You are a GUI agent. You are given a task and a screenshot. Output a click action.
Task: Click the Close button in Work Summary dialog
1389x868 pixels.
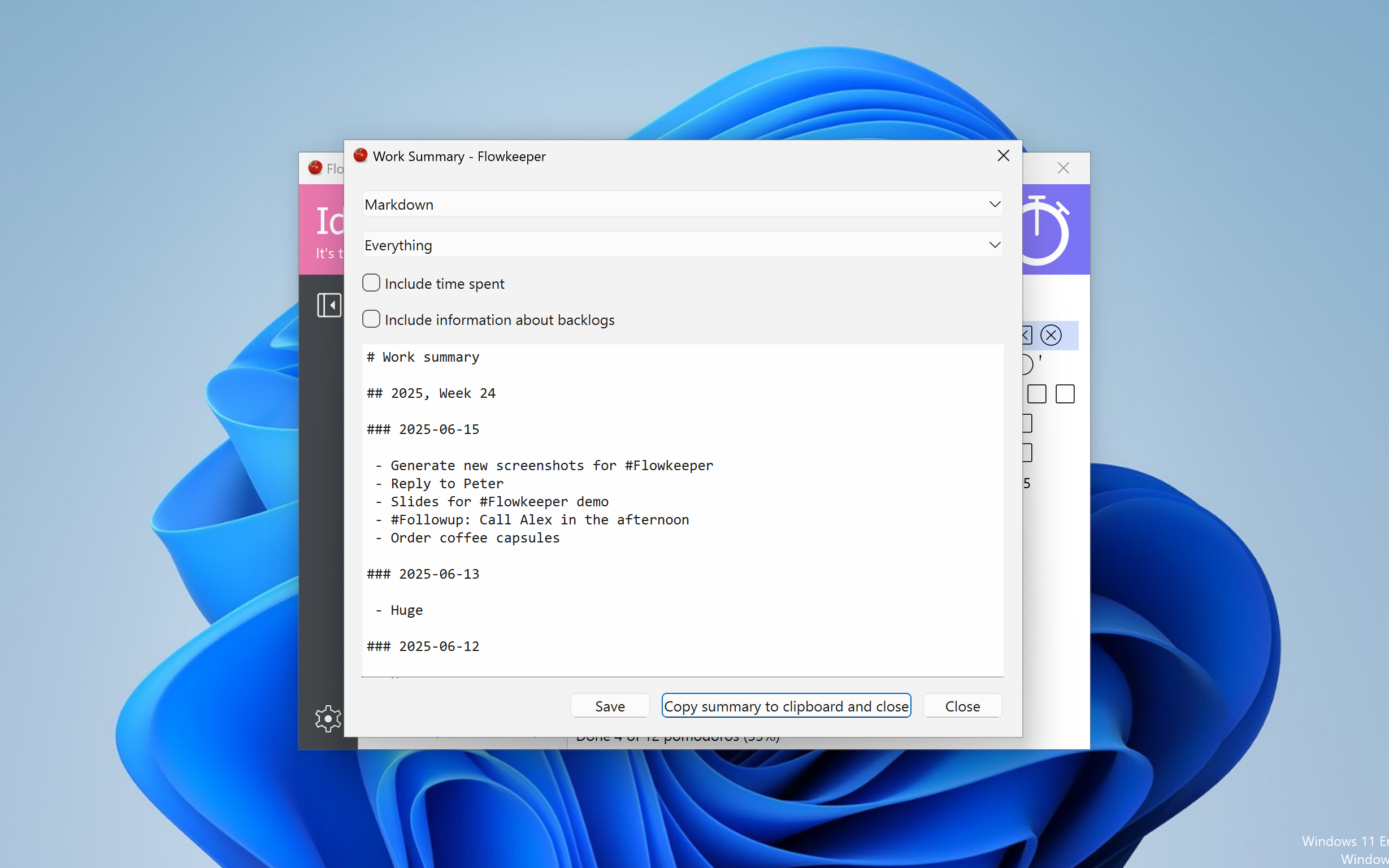click(962, 706)
